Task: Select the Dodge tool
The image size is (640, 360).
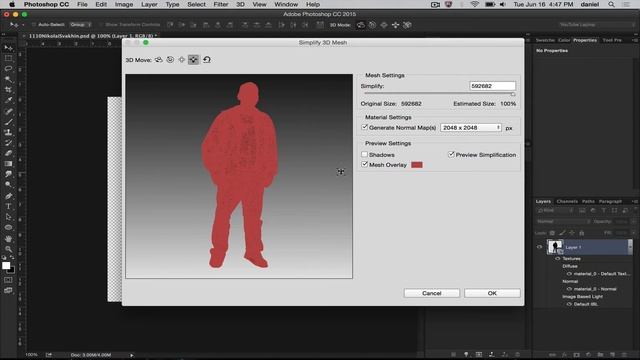Action: point(8,185)
